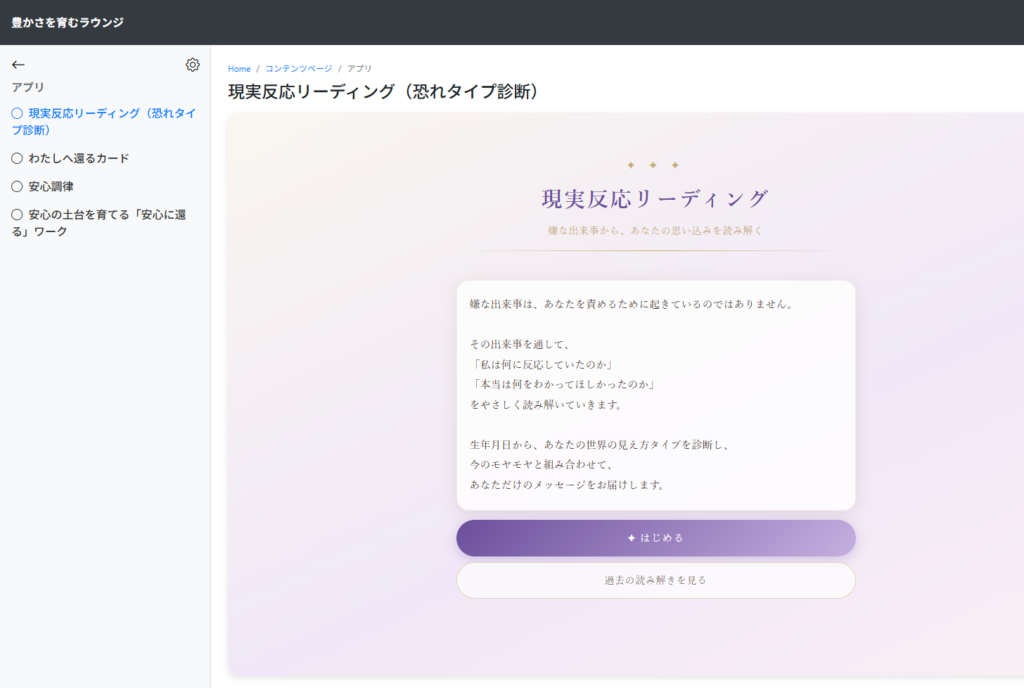Click 豊かさを育むラウンジ site title

tap(67, 22)
